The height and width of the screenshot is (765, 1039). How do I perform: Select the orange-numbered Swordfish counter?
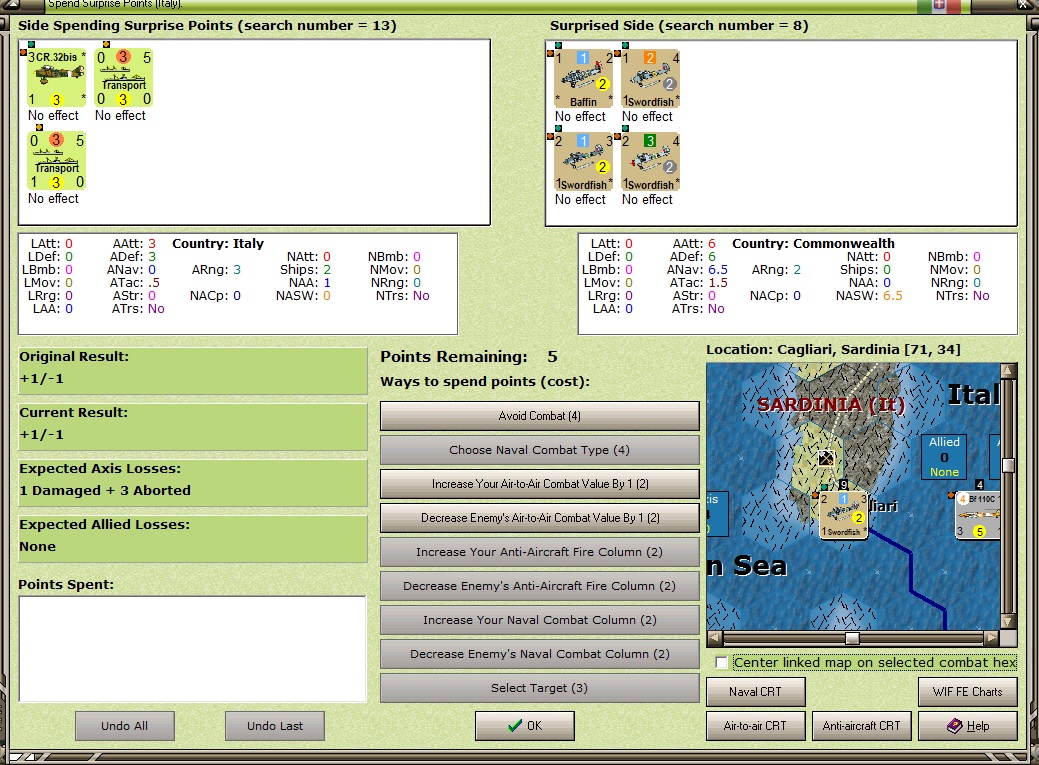point(651,78)
